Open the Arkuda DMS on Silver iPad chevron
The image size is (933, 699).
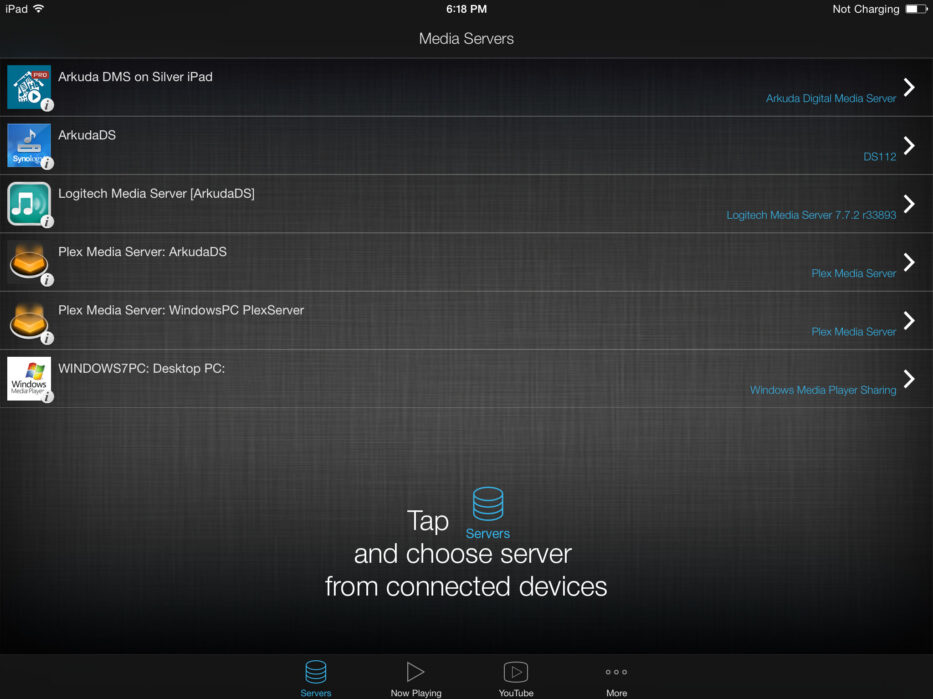[908, 87]
